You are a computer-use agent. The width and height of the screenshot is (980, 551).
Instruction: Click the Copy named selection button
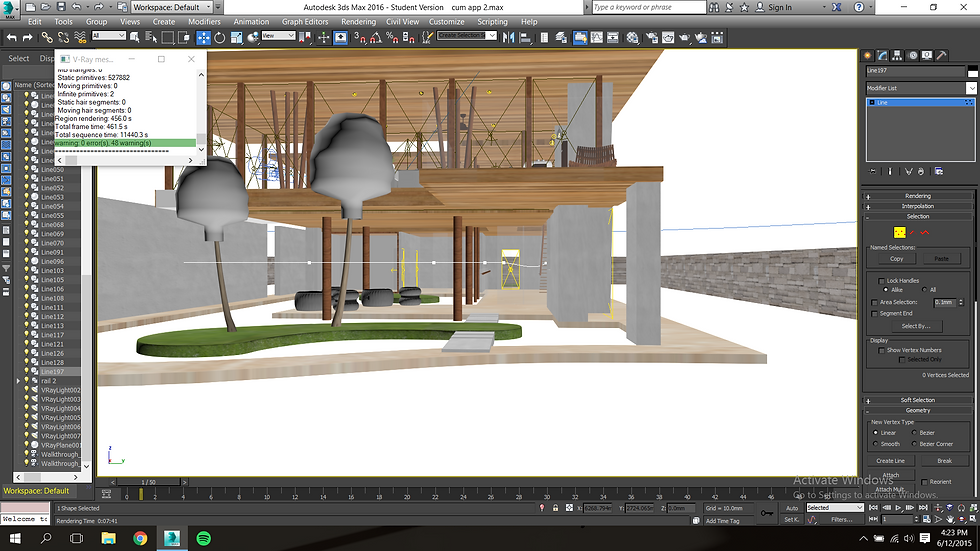(896, 259)
